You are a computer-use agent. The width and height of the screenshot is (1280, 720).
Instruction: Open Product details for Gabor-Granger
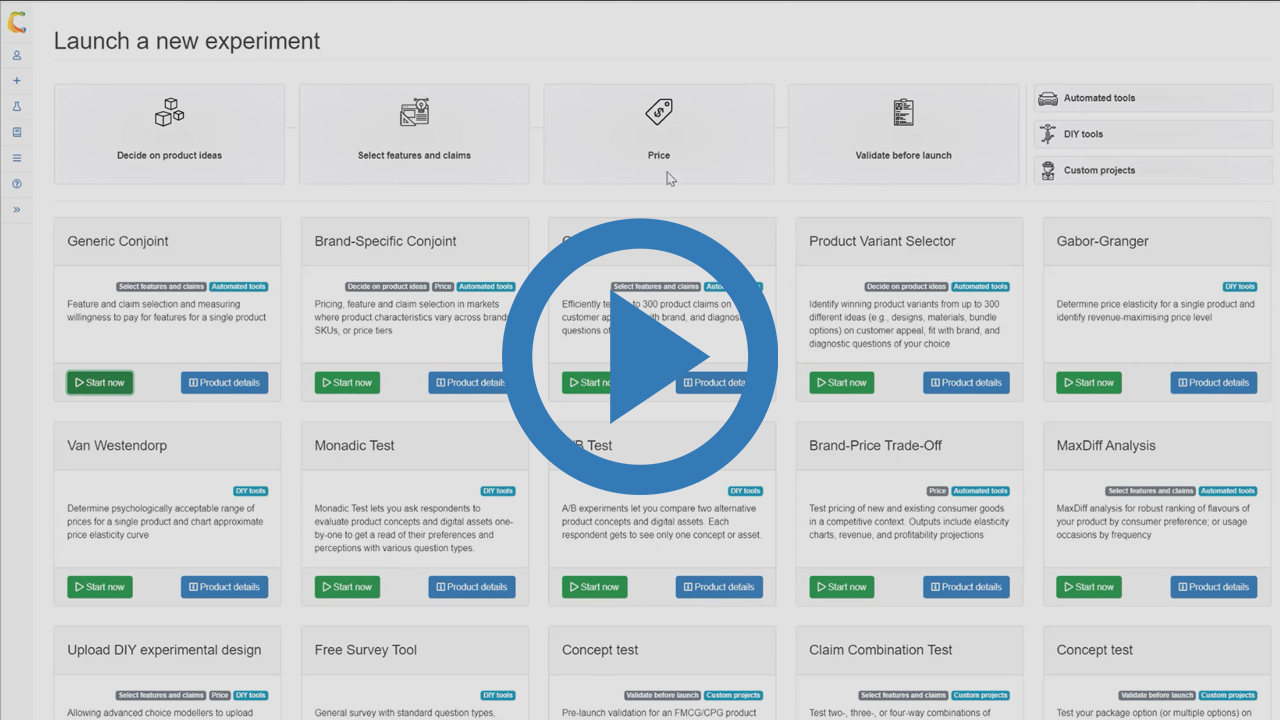pyautogui.click(x=1213, y=383)
